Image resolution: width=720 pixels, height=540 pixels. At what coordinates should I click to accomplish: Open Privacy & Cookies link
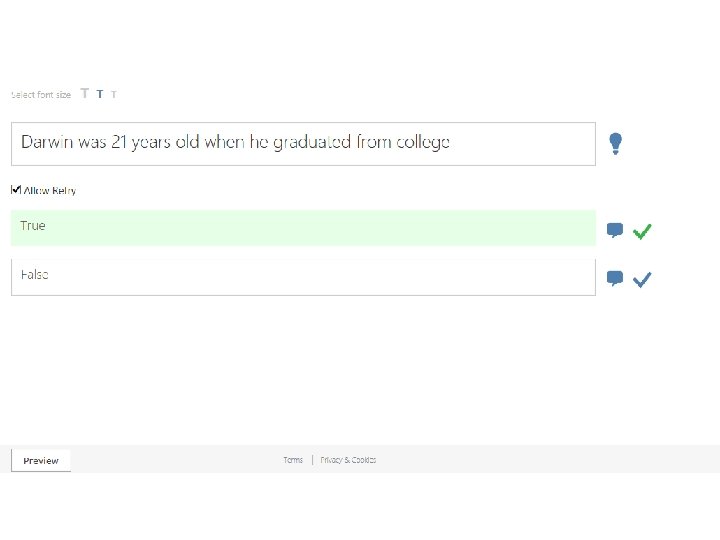point(348,460)
